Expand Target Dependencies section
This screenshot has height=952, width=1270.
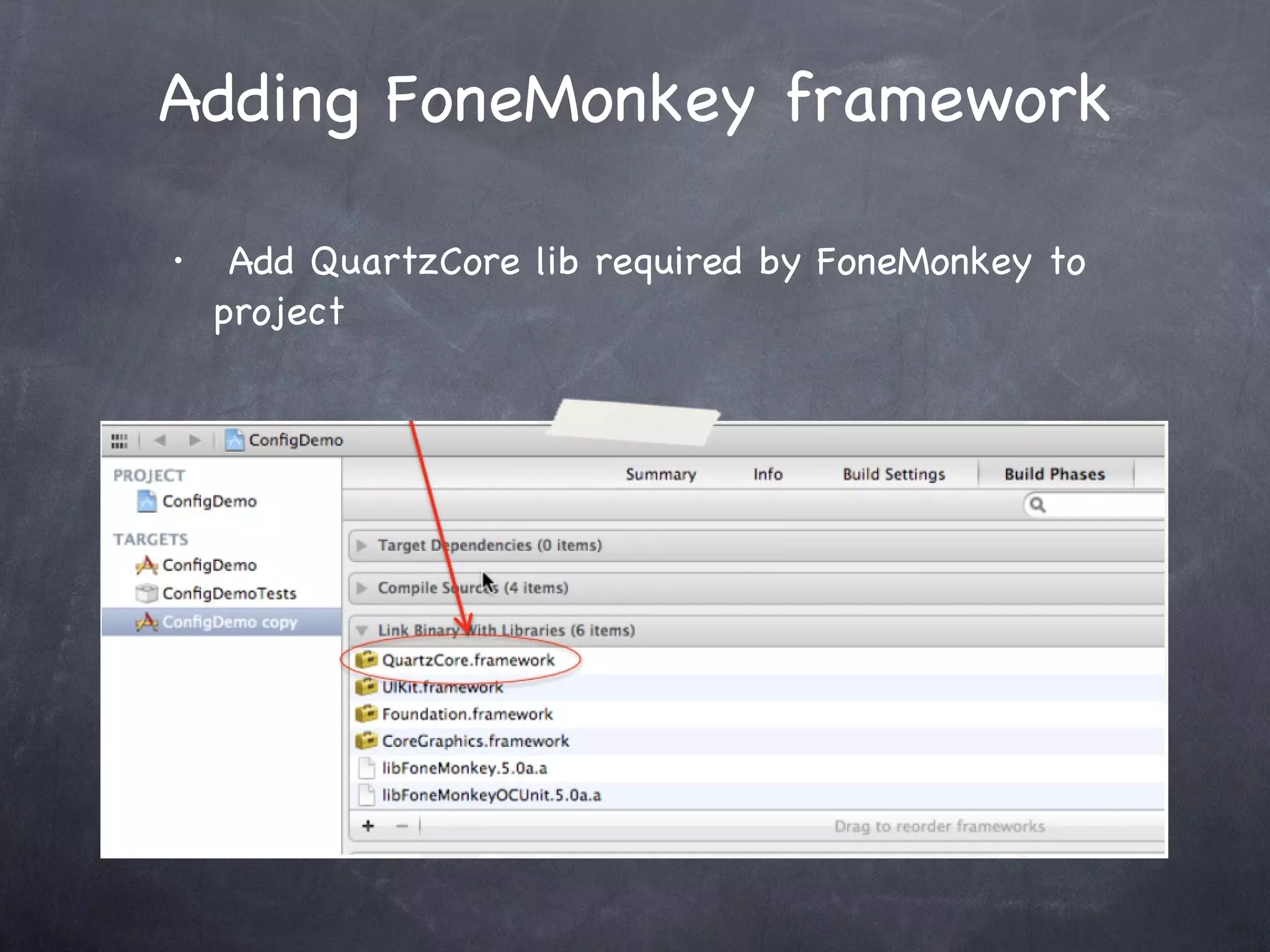click(x=362, y=545)
